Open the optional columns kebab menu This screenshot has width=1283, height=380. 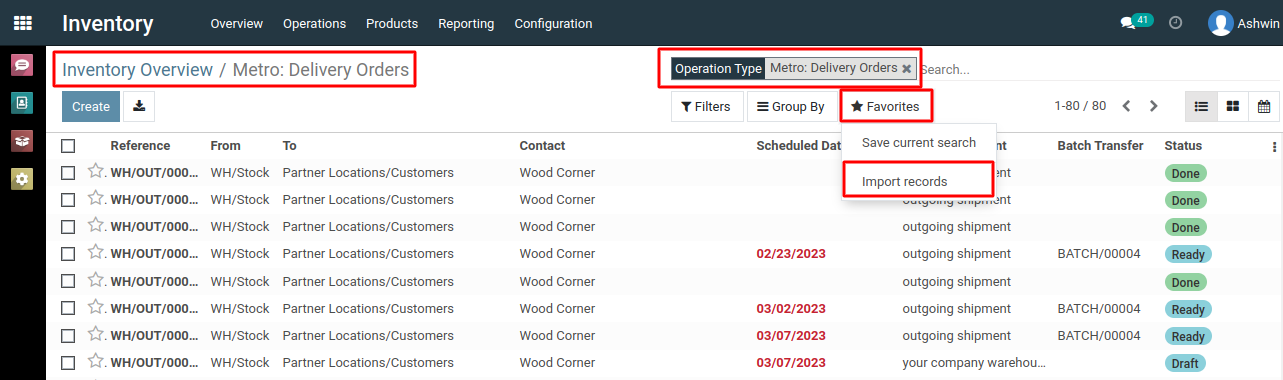point(1274,147)
